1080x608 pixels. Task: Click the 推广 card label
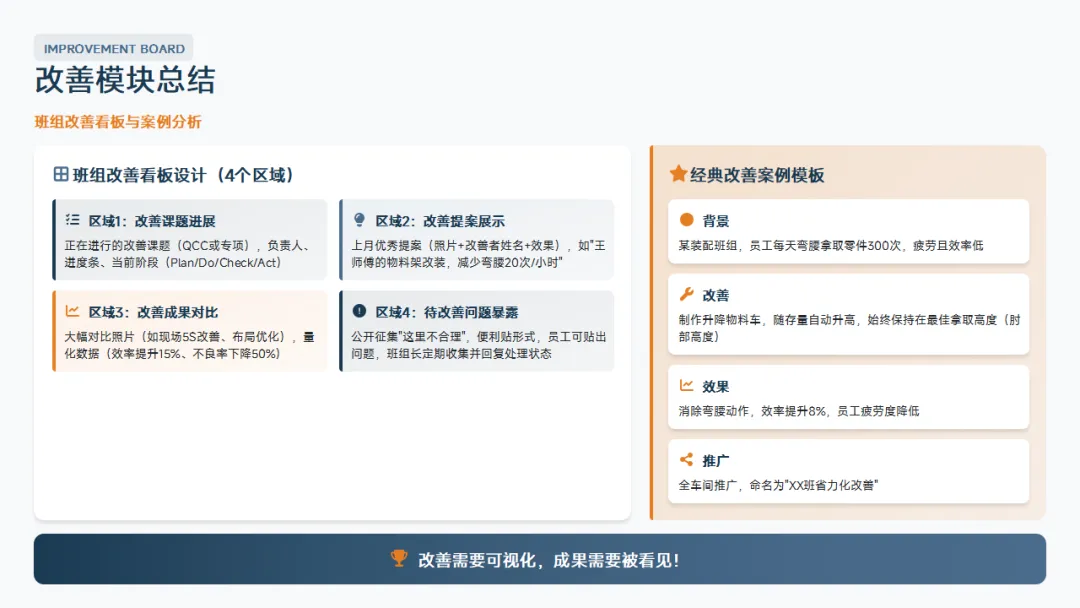[x=716, y=461]
